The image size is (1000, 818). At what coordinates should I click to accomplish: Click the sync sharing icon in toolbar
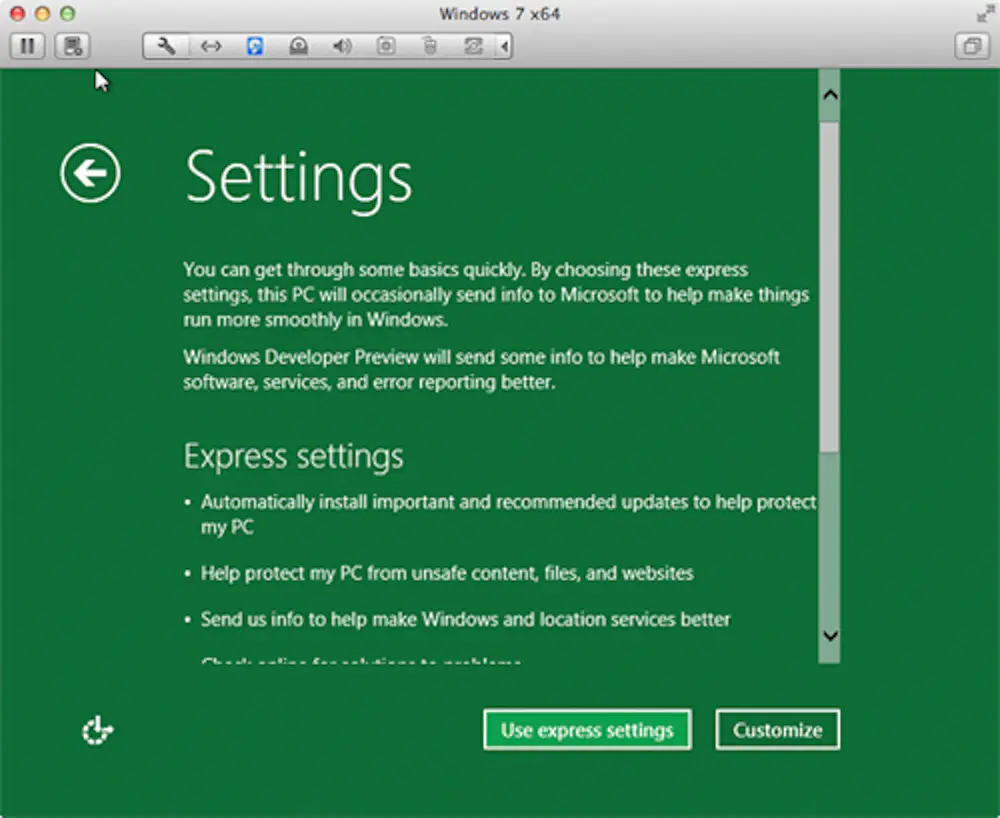coord(473,46)
